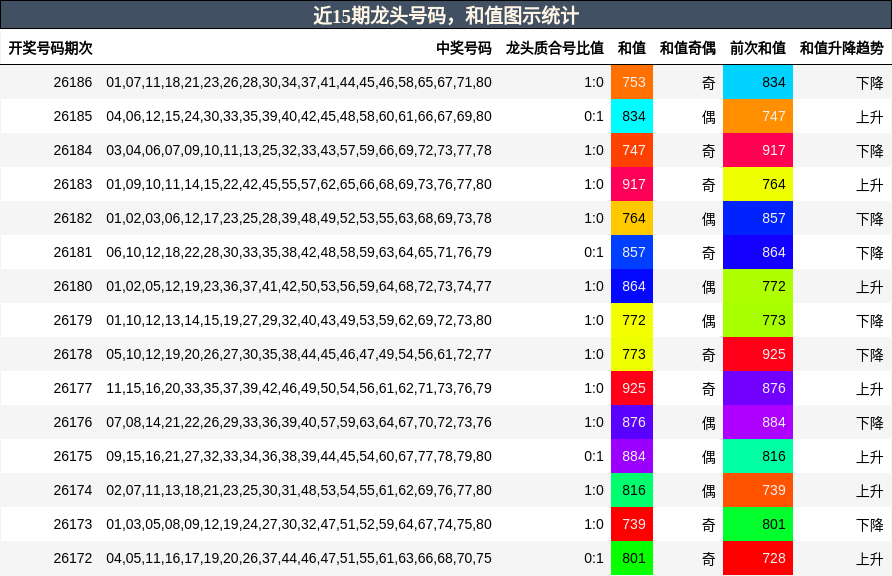The width and height of the screenshot is (892, 576).
Task: Click the 上升 trend in row 26172
Action: click(870, 559)
